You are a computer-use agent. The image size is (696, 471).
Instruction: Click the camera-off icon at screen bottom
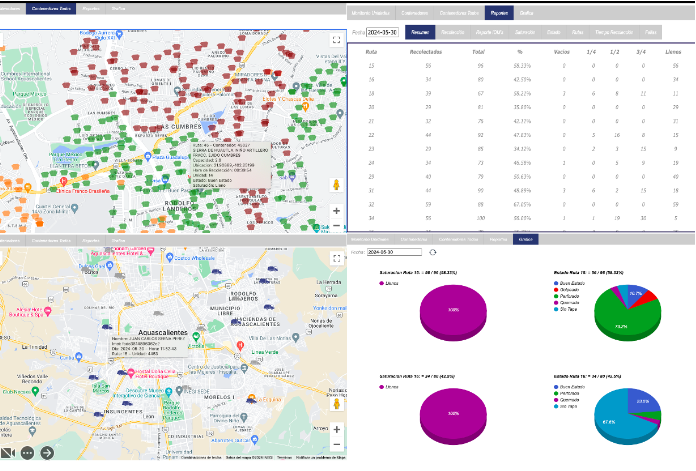coord(8,453)
